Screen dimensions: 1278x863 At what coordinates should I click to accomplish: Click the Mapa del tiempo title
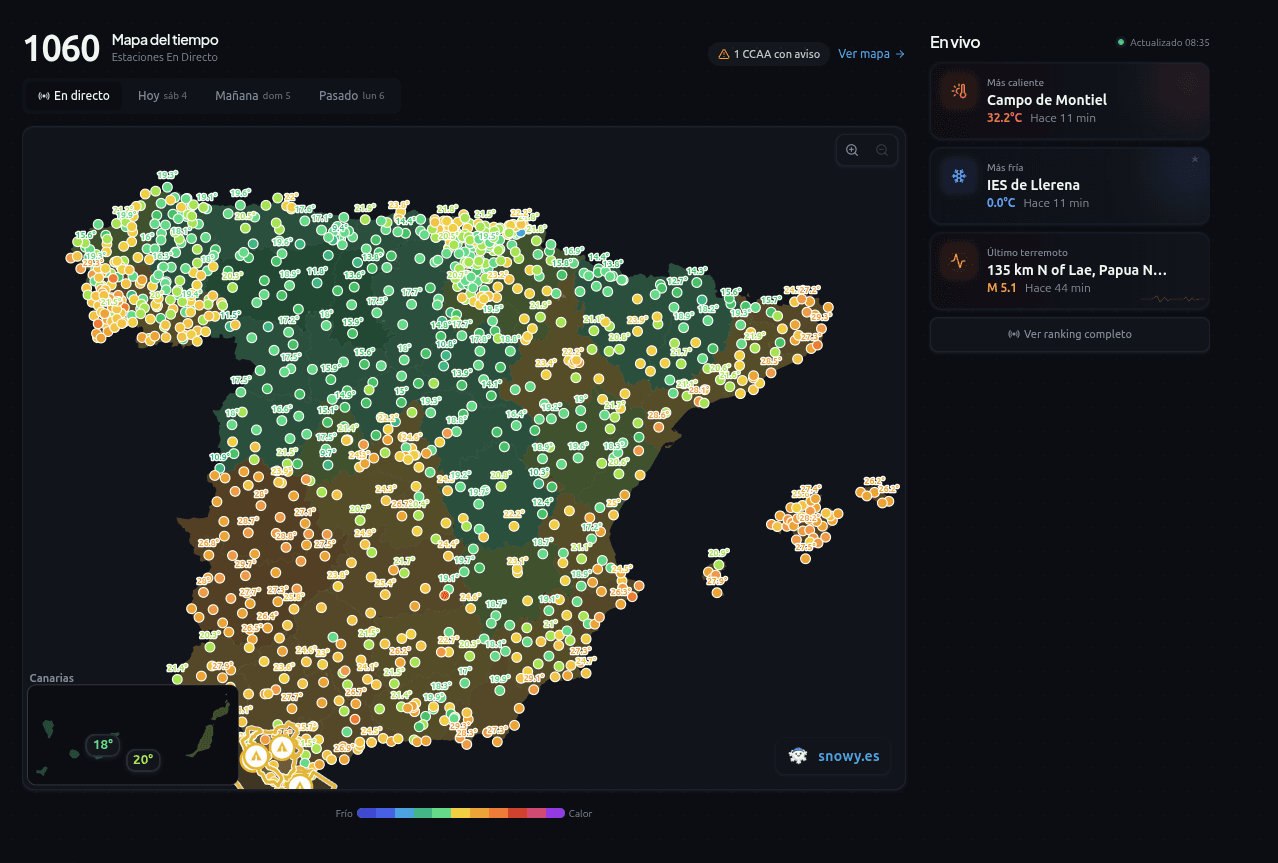pyautogui.click(x=165, y=40)
